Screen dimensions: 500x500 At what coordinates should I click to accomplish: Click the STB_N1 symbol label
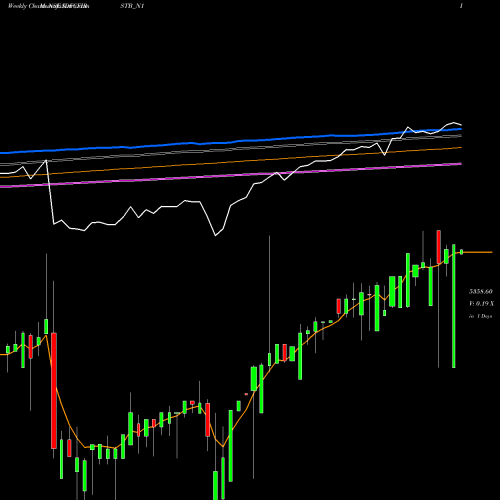point(132,6)
